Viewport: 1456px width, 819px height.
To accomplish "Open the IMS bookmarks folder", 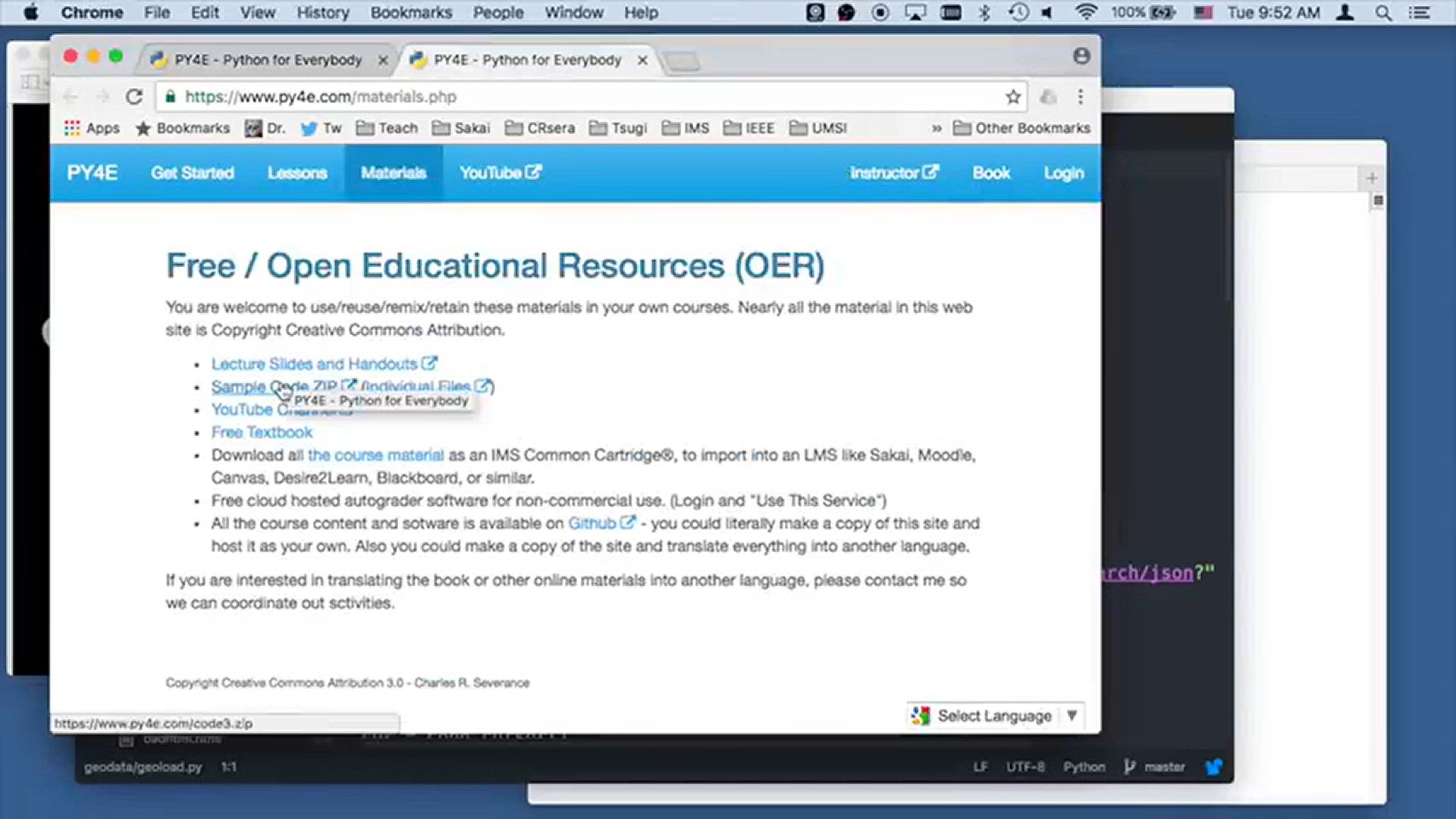I will [686, 128].
